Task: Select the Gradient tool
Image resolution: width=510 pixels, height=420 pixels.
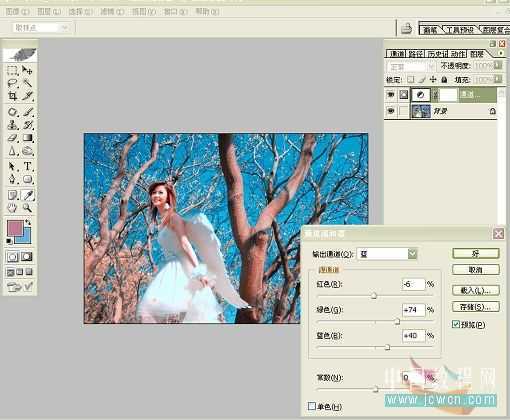Action: (27, 138)
